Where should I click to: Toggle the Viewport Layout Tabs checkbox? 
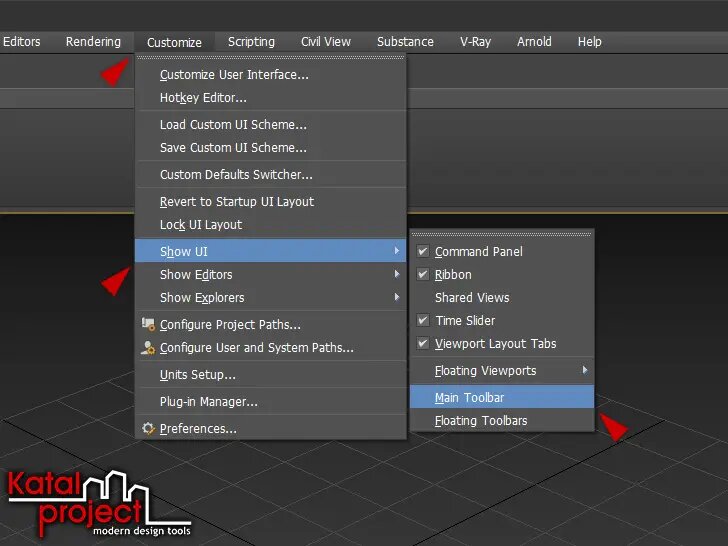tap(422, 343)
